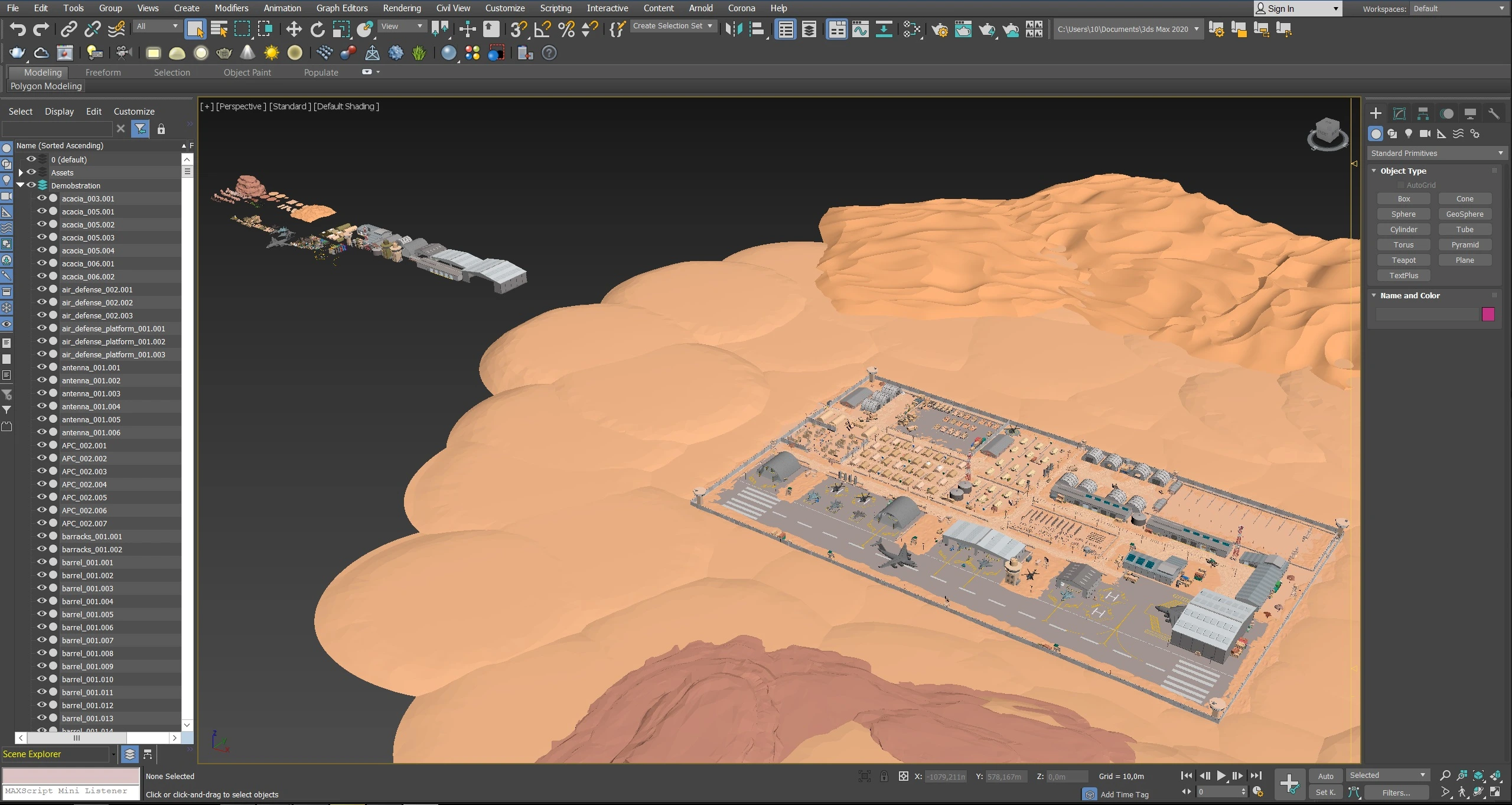1512x805 pixels.
Task: Click the Play Animation button
Action: pos(1221,775)
